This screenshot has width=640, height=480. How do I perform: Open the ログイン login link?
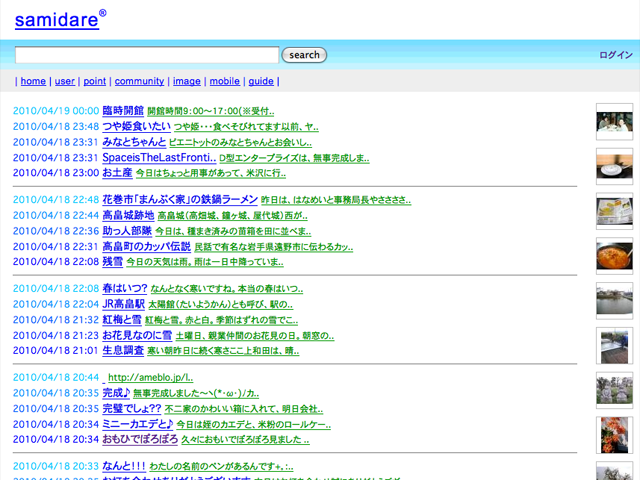pyautogui.click(x=616, y=55)
